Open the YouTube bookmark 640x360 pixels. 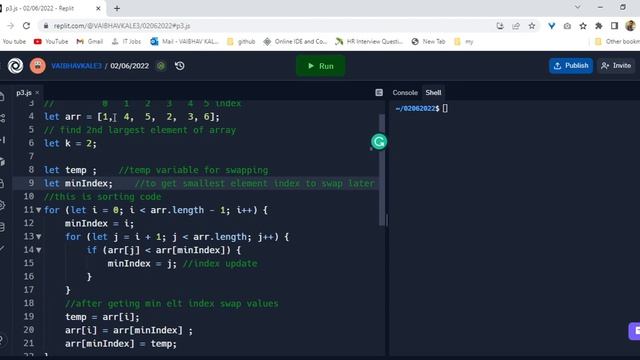click(x=51, y=42)
